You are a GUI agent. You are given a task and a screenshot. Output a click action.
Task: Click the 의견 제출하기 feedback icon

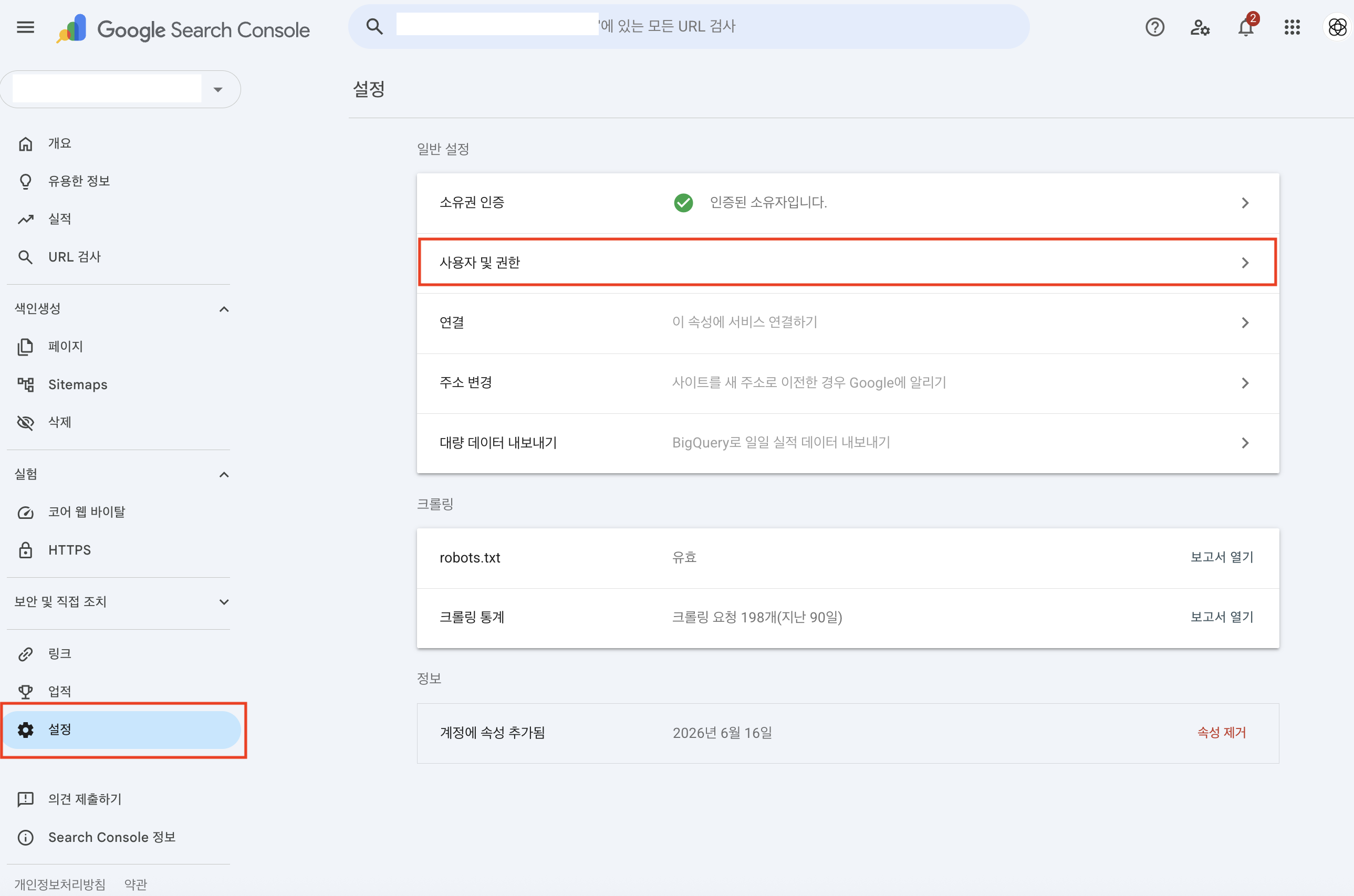pos(25,799)
